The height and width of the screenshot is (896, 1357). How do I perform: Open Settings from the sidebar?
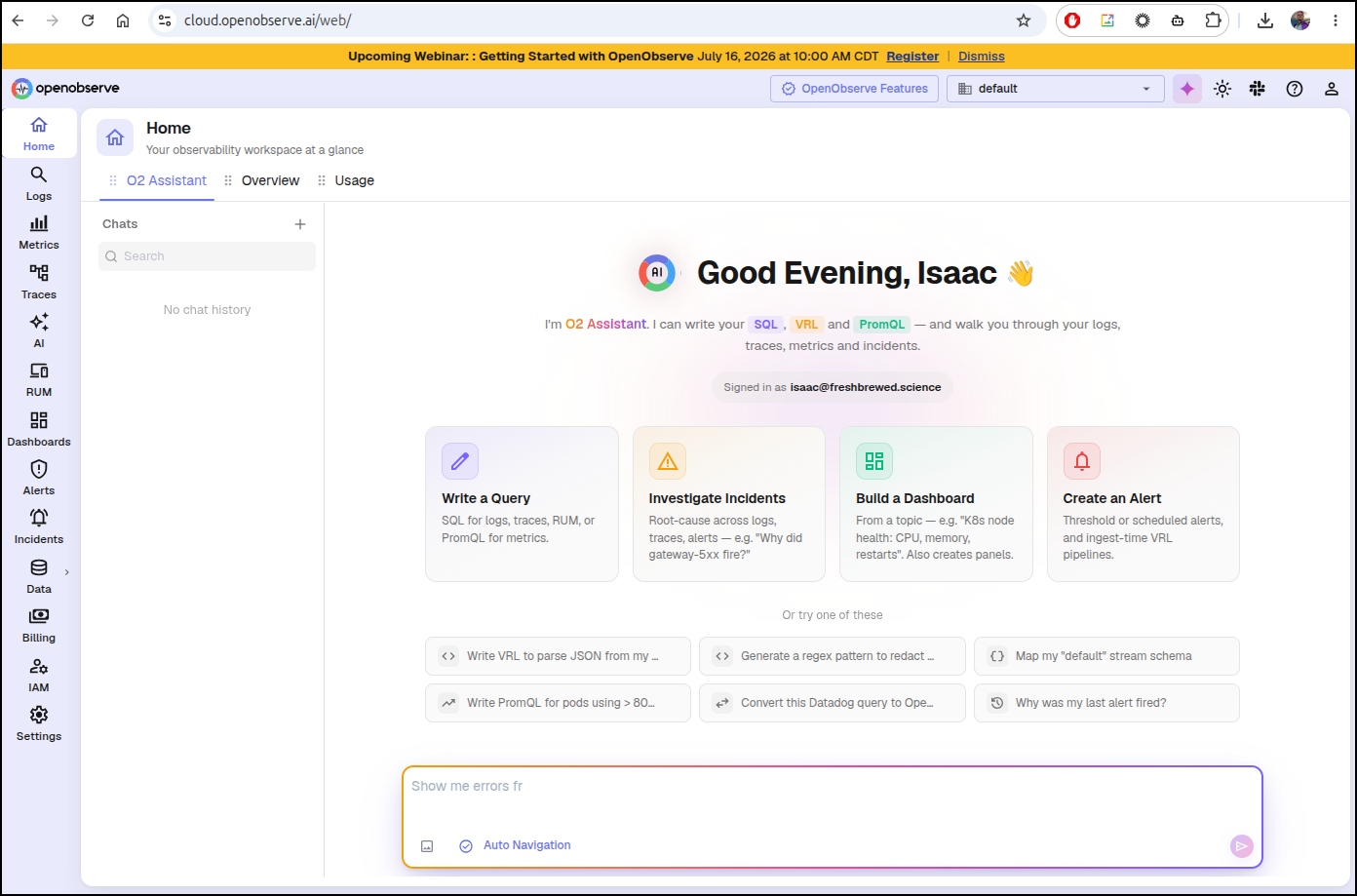(x=39, y=723)
